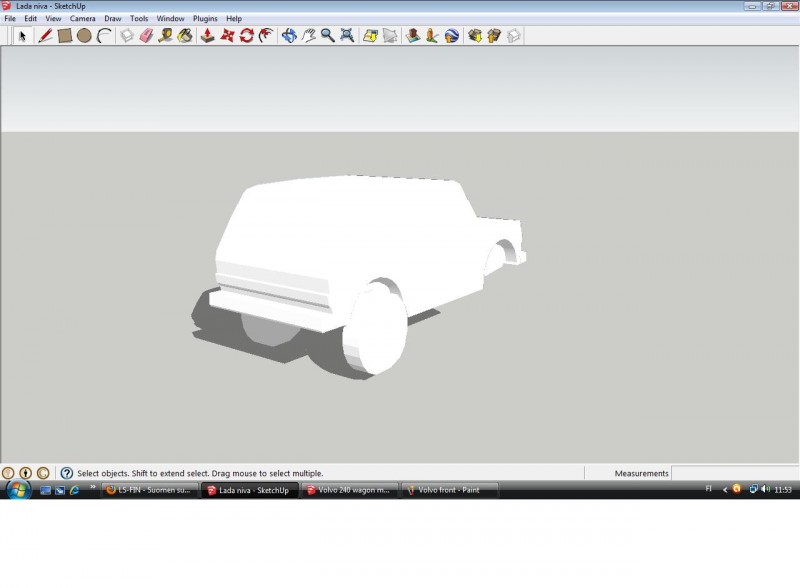Select the Rotate tool

click(246, 36)
